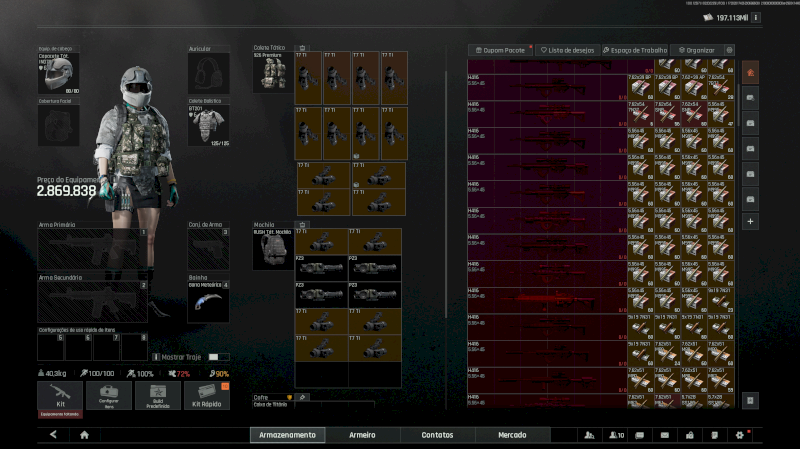Click the back arrow icon
This screenshot has width=800, height=449.
(x=54, y=435)
